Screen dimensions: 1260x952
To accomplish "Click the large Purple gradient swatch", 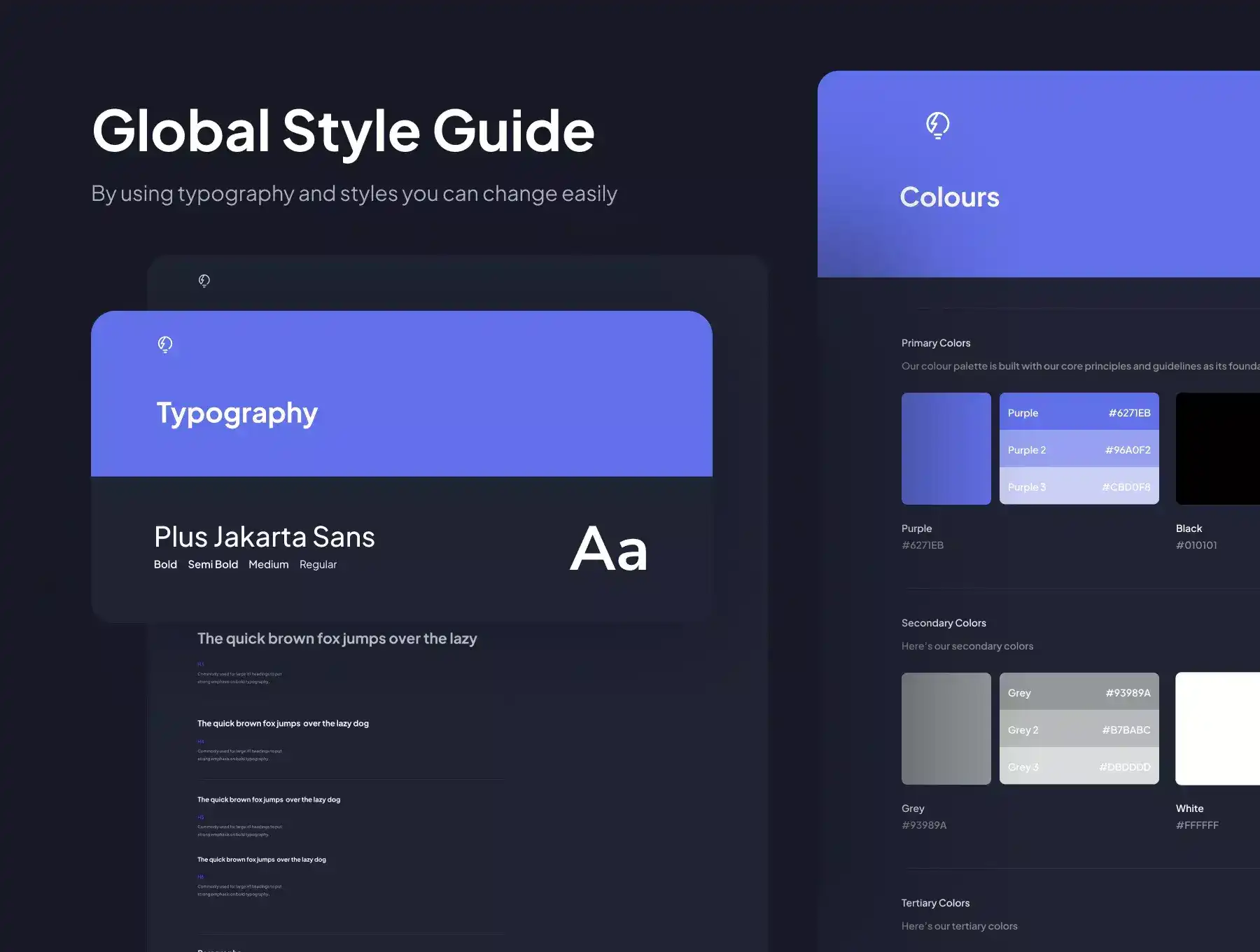I will click(x=946, y=449).
